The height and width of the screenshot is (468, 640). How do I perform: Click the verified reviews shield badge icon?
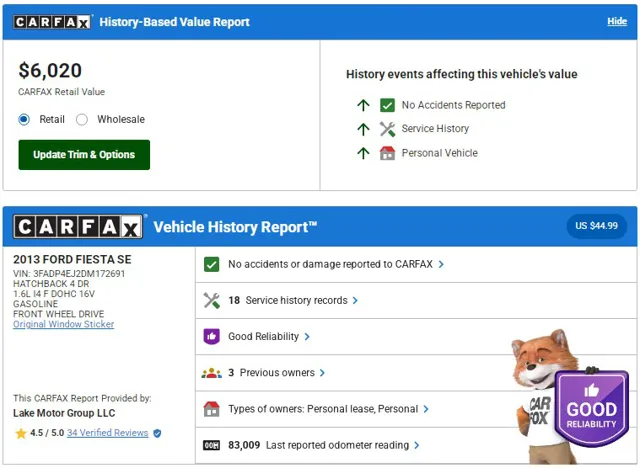pyautogui.click(x=156, y=433)
